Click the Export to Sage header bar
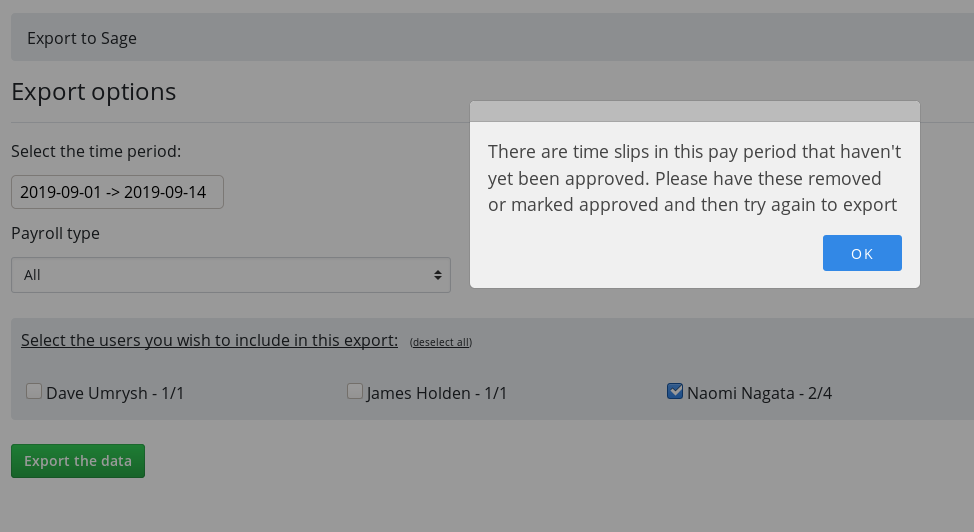This screenshot has width=974, height=532. coord(492,37)
